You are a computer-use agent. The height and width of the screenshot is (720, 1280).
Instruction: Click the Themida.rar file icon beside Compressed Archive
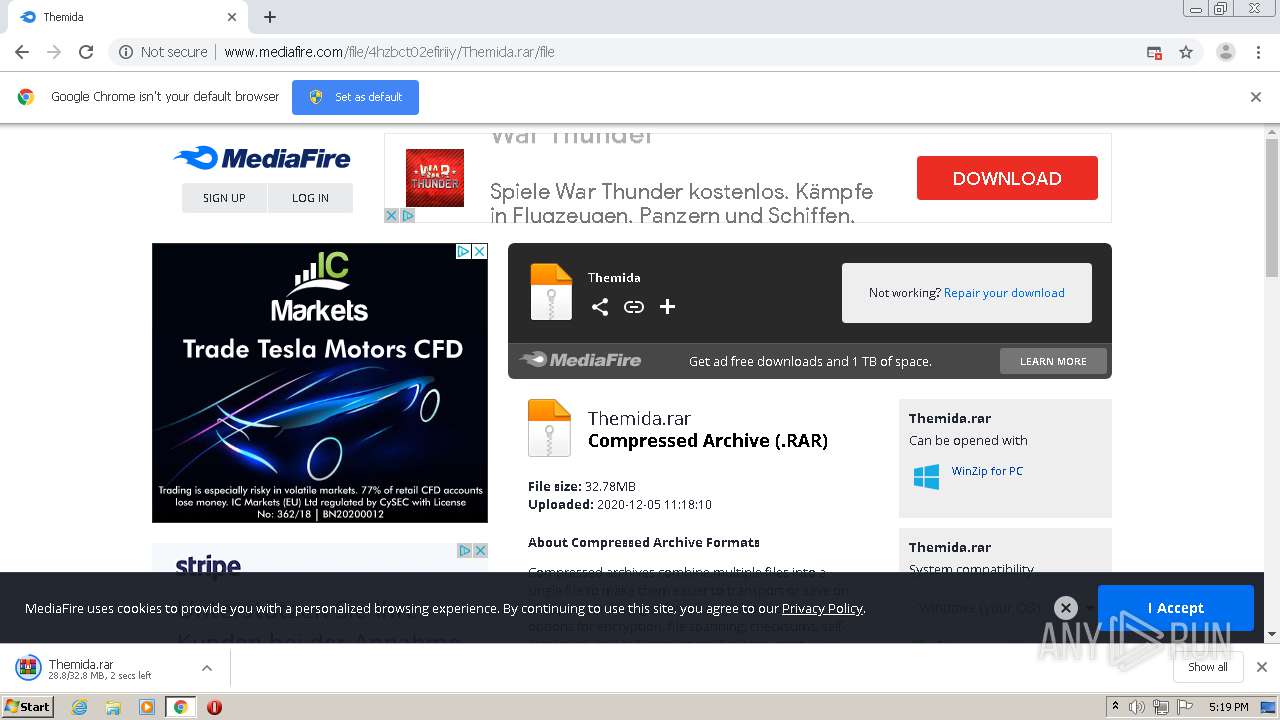[549, 428]
